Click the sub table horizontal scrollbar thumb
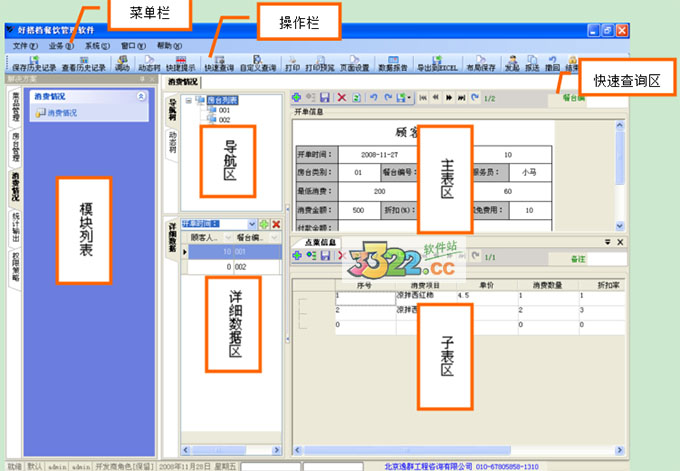Screen dimensions: 680x471 click(x=407, y=450)
